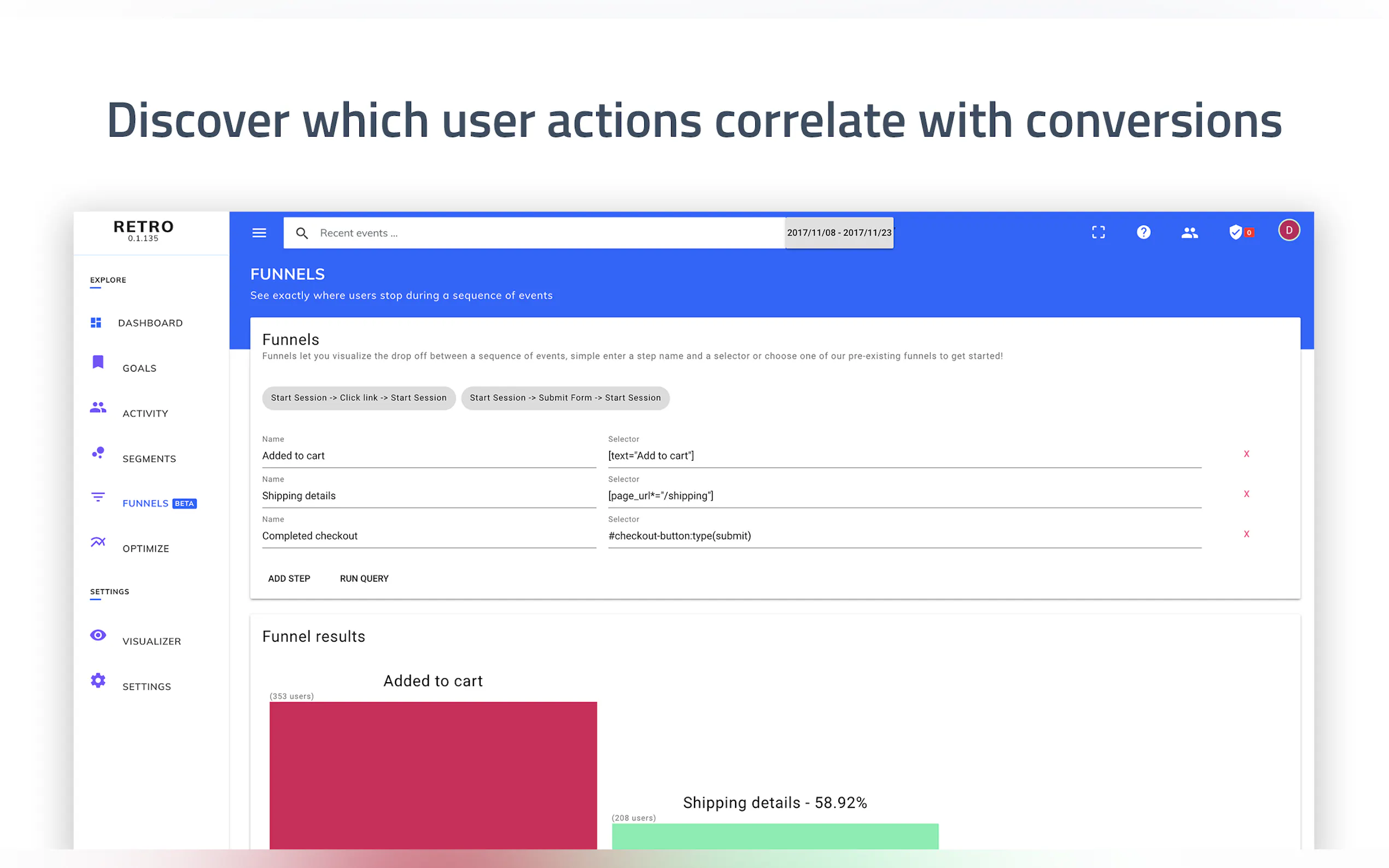
Task: Open the user avatar D menu
Action: pyautogui.click(x=1288, y=230)
